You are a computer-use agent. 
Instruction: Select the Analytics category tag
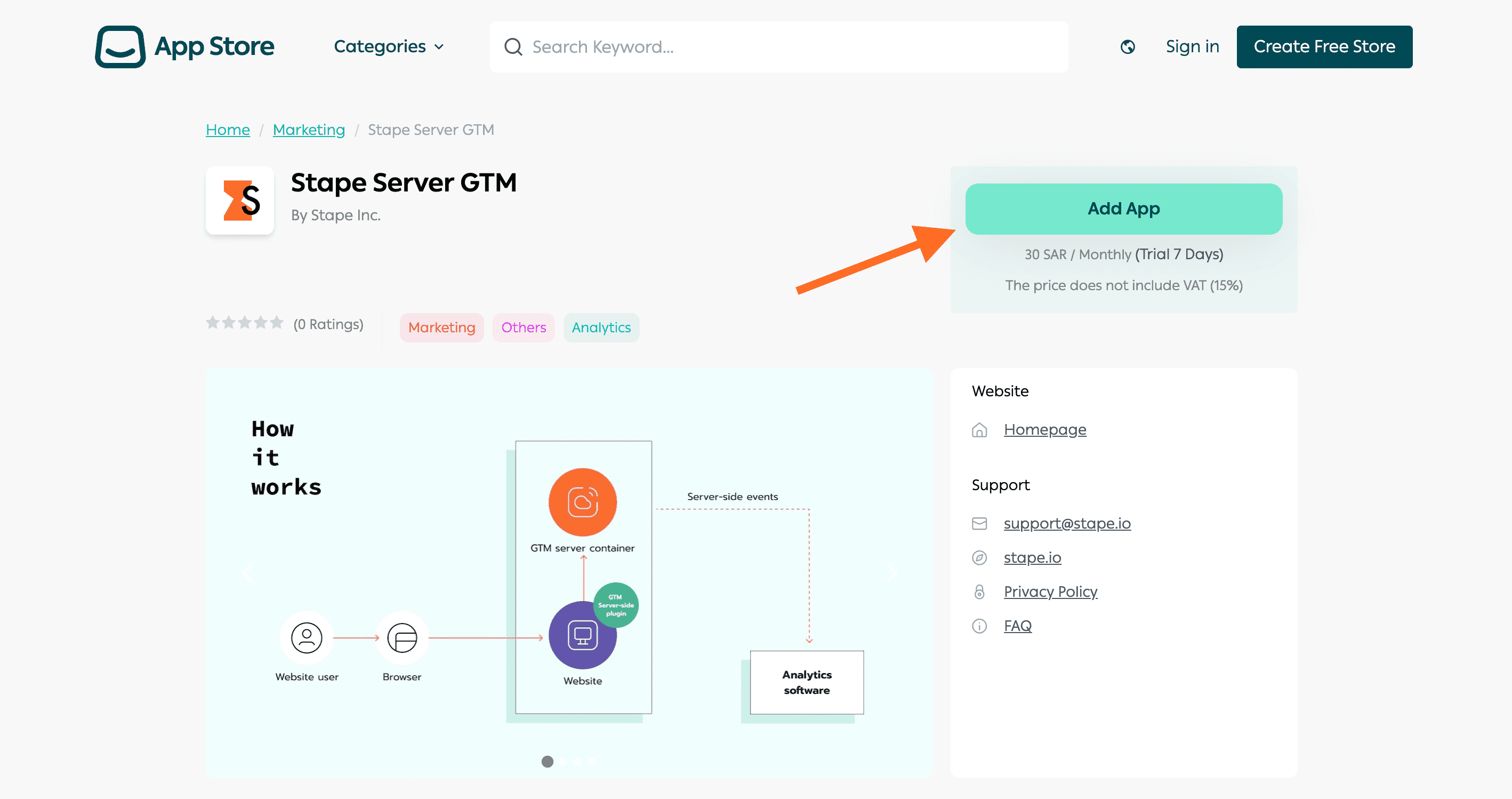[x=601, y=327]
